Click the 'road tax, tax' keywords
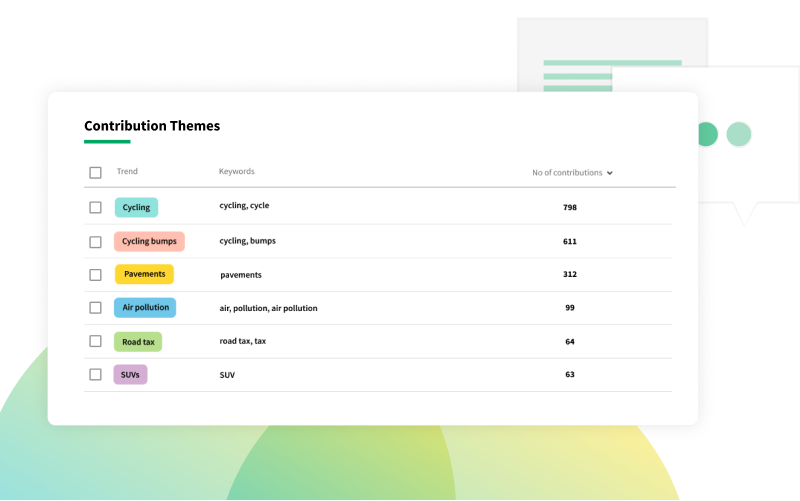This screenshot has height=501, width=800. (243, 341)
